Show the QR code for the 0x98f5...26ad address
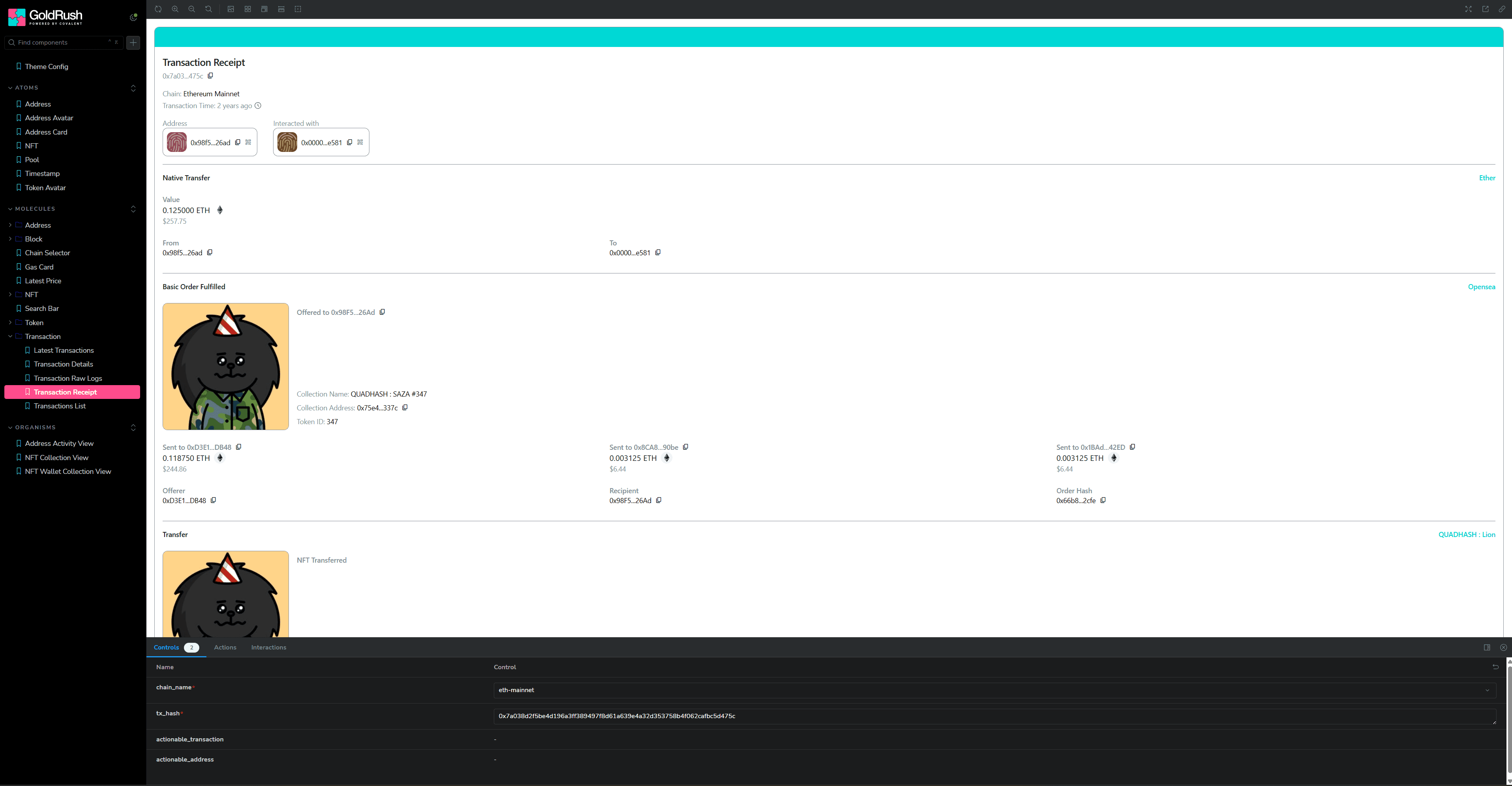1512x786 pixels. pos(248,143)
